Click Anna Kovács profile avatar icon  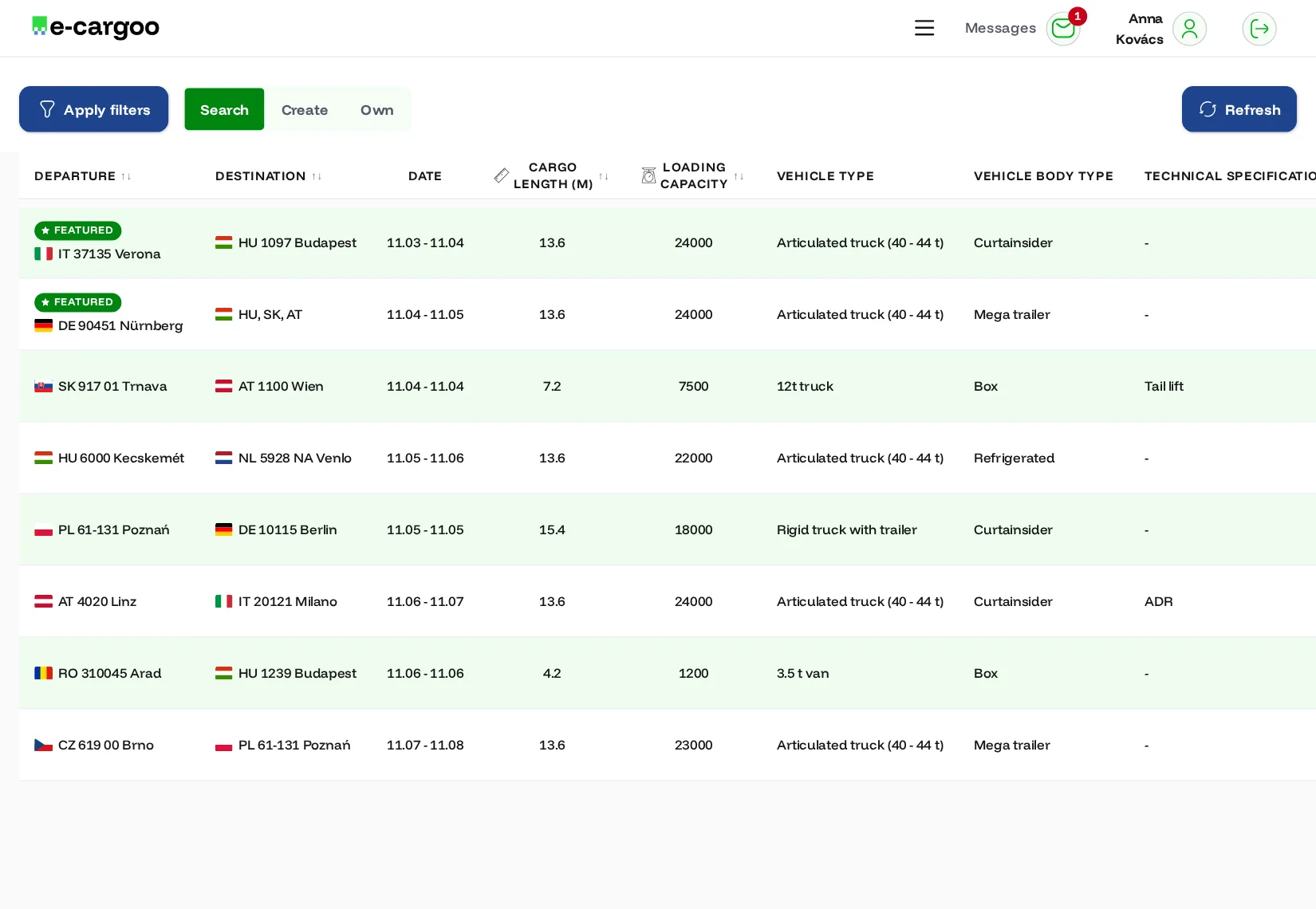(1189, 29)
